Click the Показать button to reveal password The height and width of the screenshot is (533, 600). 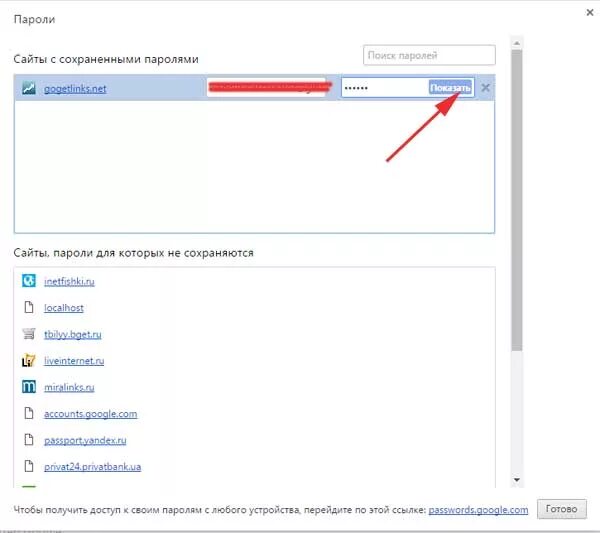click(450, 88)
